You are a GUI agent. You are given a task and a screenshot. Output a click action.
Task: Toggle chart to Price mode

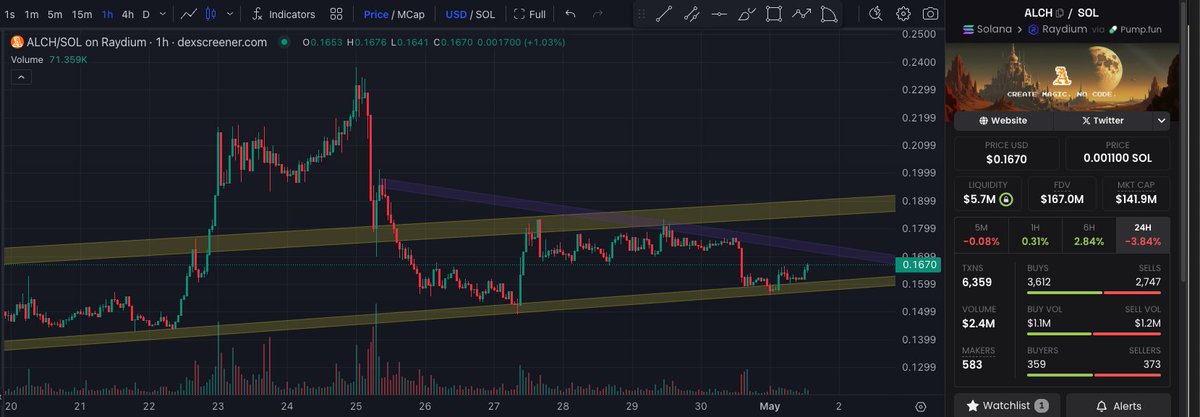[x=376, y=14]
